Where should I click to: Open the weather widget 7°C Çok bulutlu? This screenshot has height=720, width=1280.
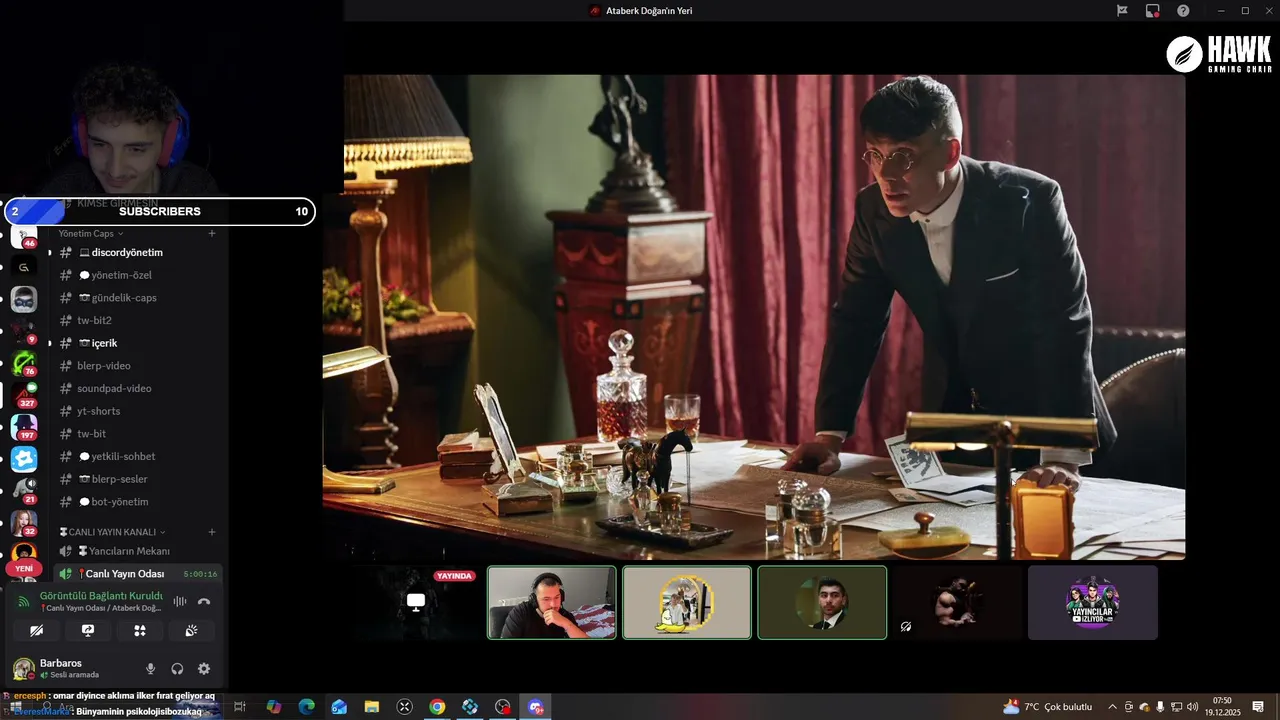pos(1048,707)
